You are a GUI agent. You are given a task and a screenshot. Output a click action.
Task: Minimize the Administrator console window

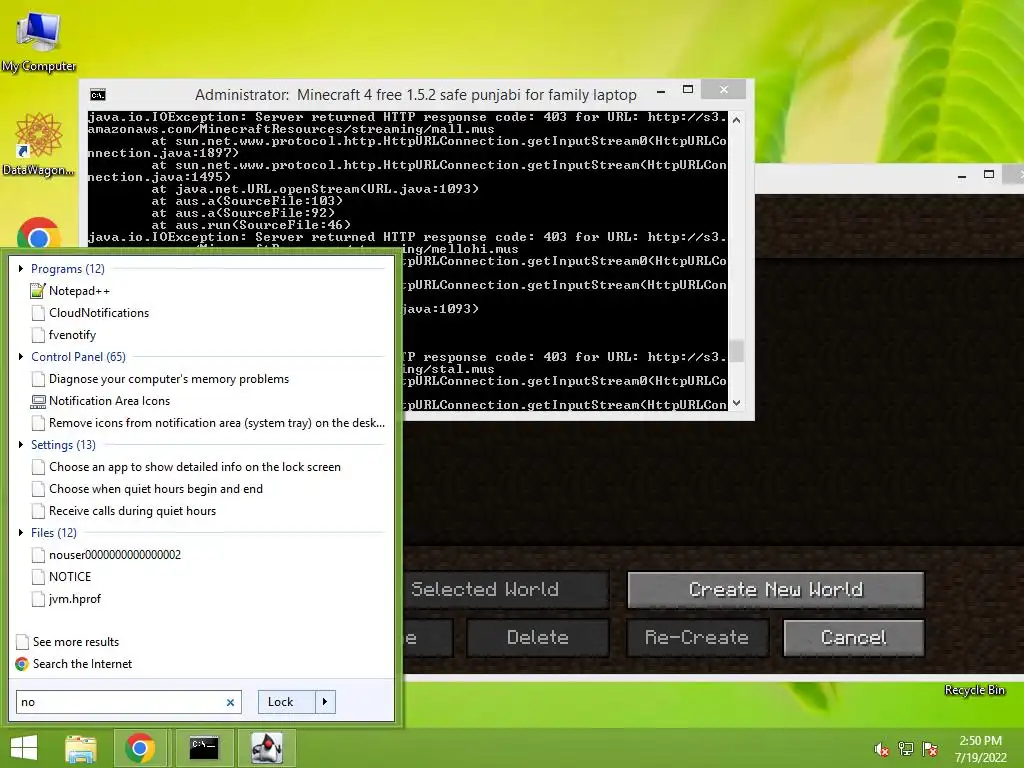[x=661, y=91]
